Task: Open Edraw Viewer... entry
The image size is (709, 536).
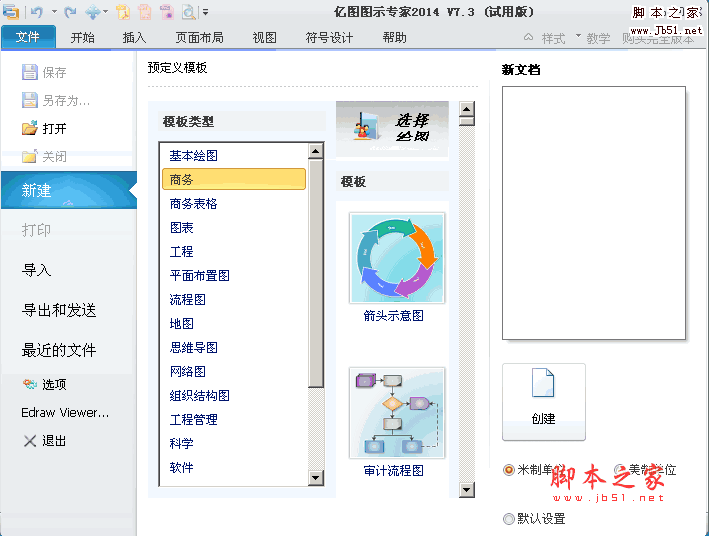Action: (x=65, y=413)
